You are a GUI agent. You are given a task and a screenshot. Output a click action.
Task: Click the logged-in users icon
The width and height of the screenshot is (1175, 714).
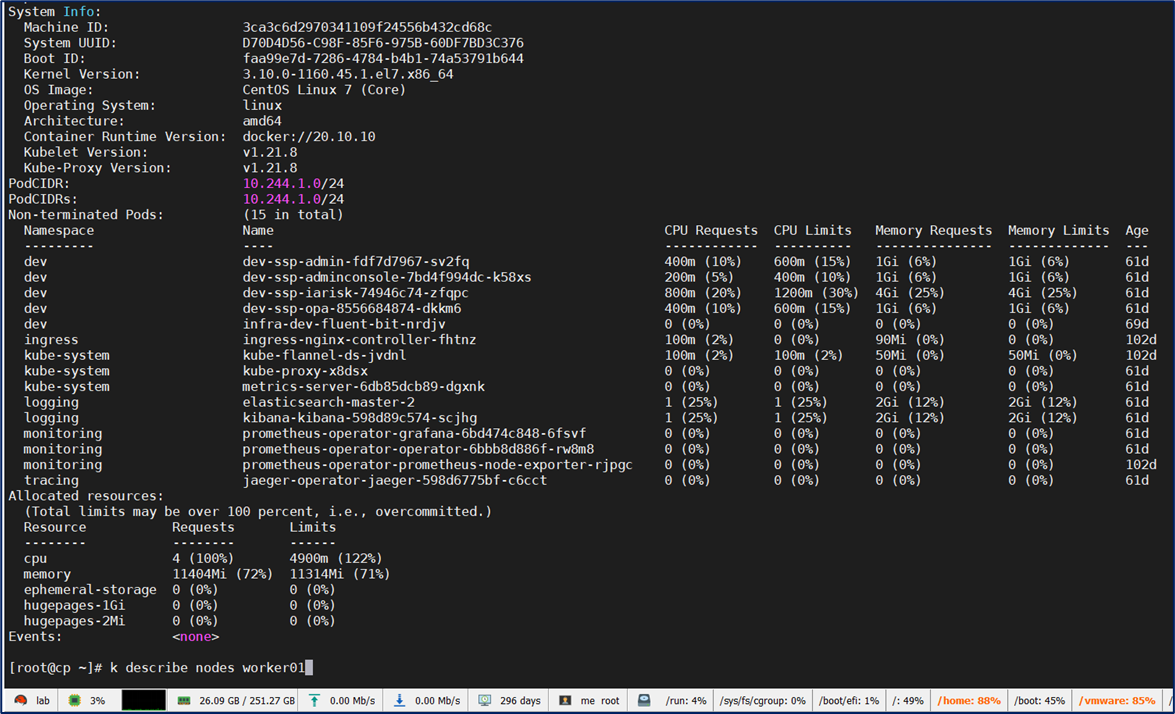coord(565,701)
